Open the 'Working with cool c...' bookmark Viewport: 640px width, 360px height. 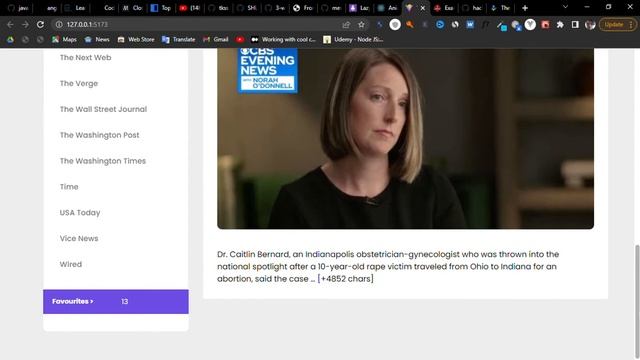pyautogui.click(x=283, y=40)
